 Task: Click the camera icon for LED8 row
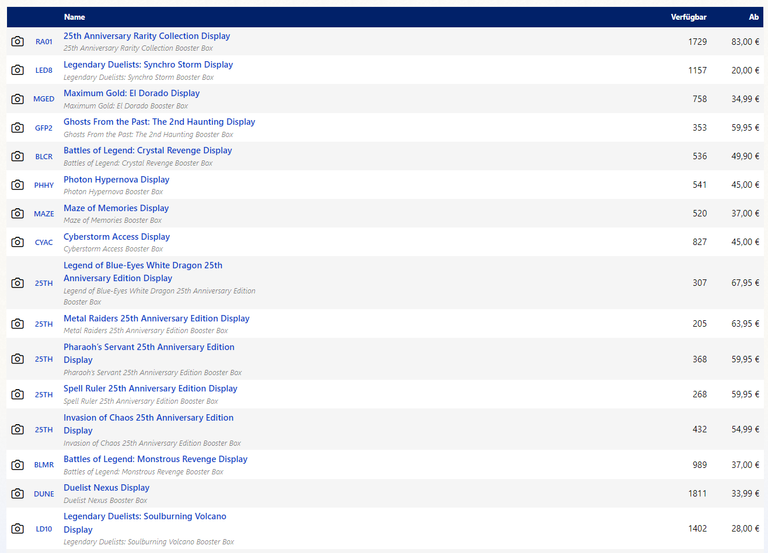18,70
